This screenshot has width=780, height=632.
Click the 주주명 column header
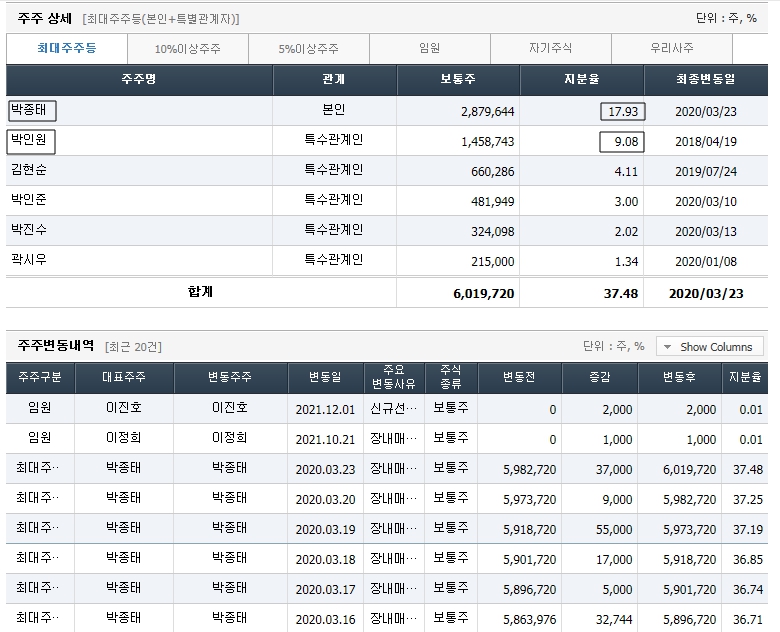[x=139, y=80]
